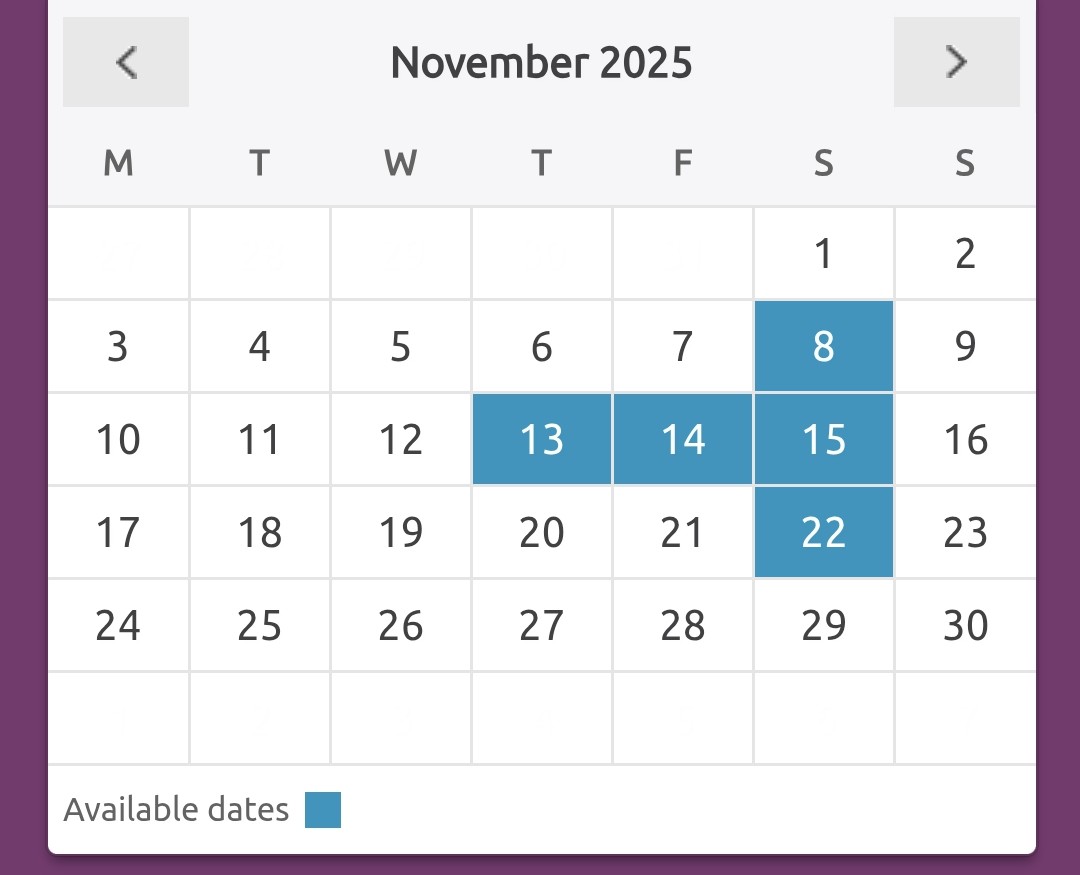Click the Available dates legend label
The width and height of the screenshot is (1080, 875).
tap(176, 810)
